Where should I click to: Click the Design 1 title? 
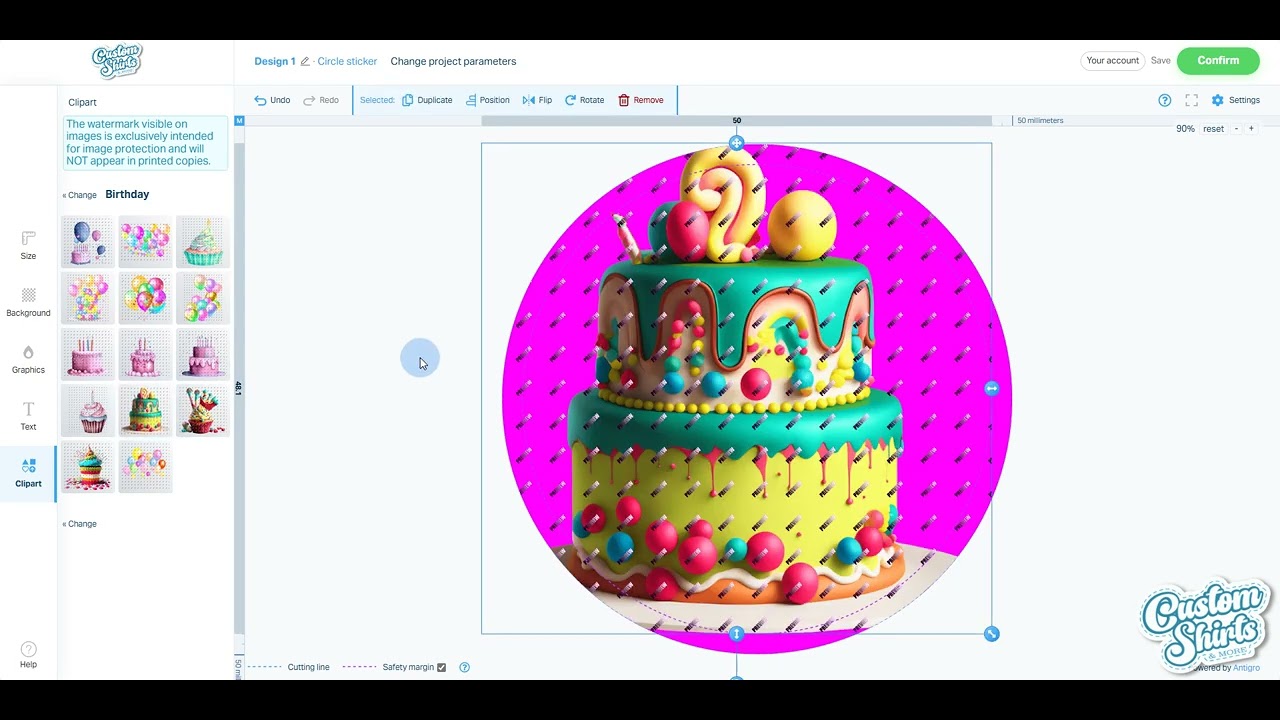275,62
